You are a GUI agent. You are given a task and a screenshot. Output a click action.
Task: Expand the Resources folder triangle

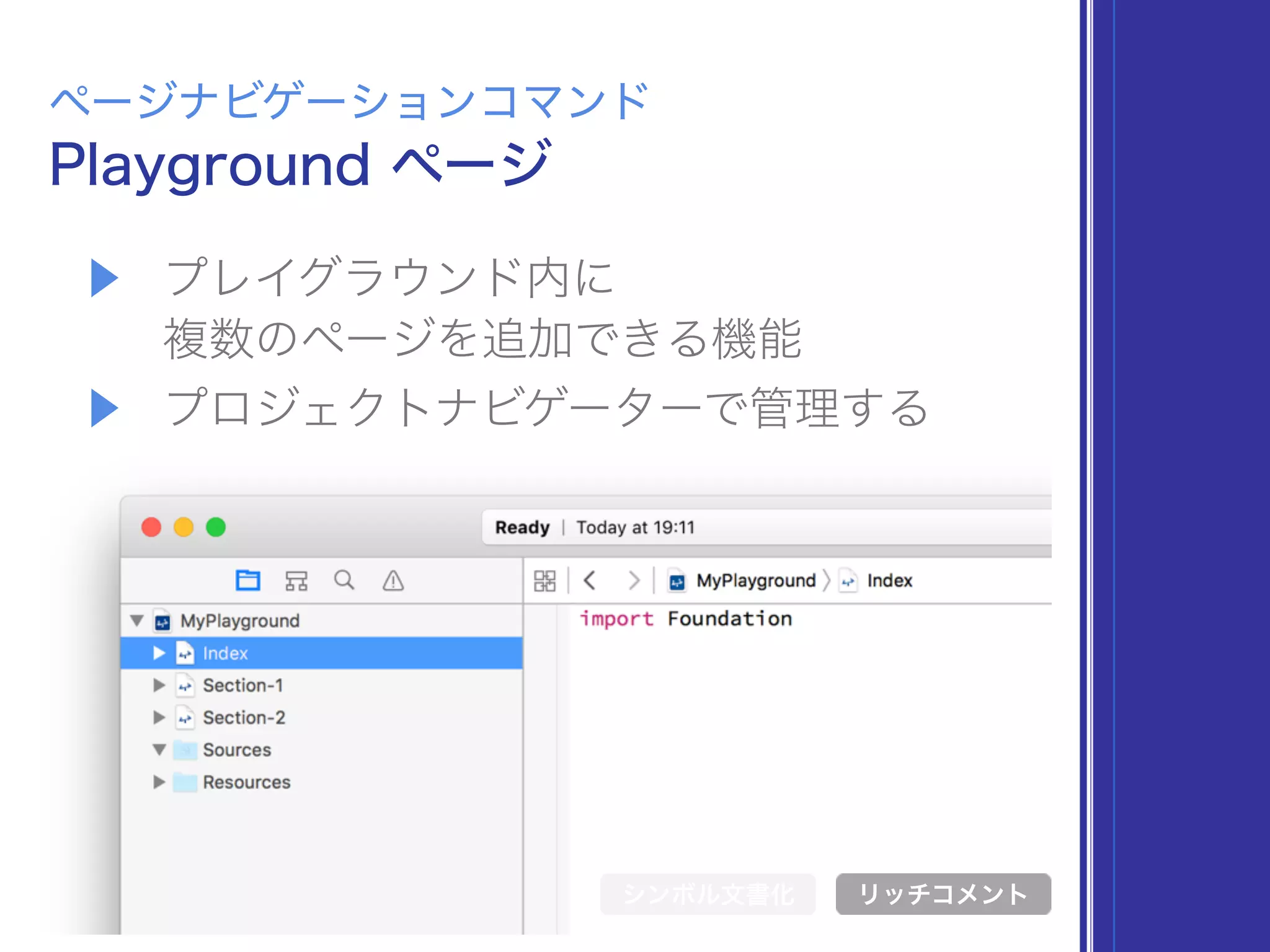click(159, 782)
